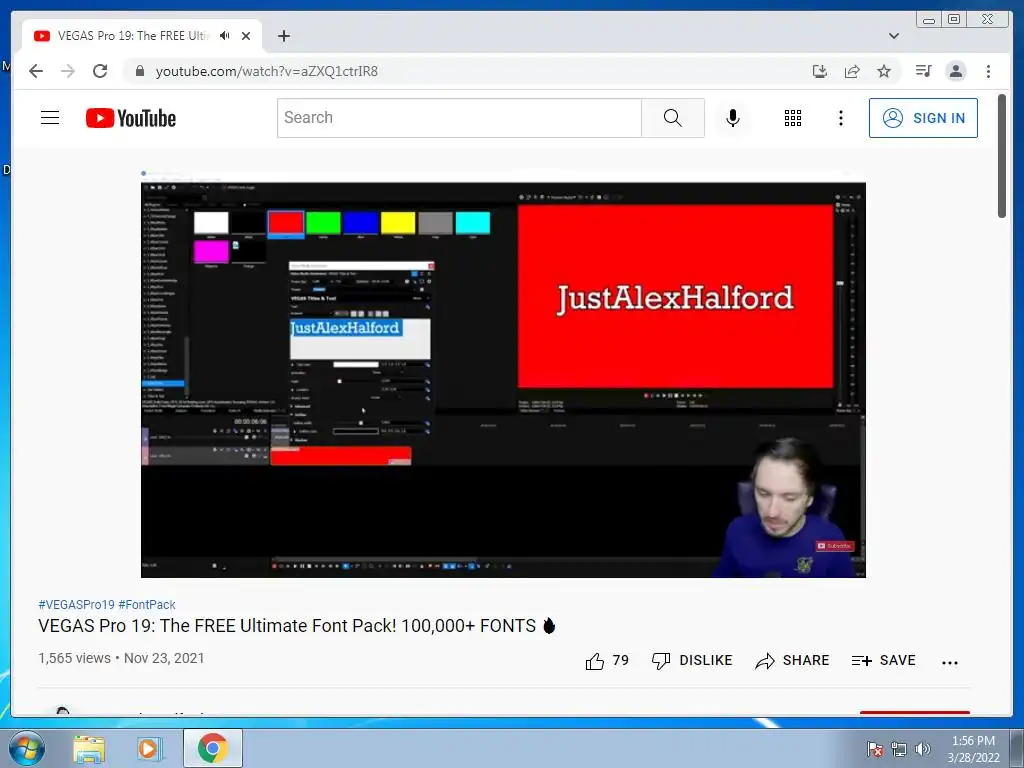
Task: Open the SHARE dialog
Action: pyautogui.click(x=792, y=661)
